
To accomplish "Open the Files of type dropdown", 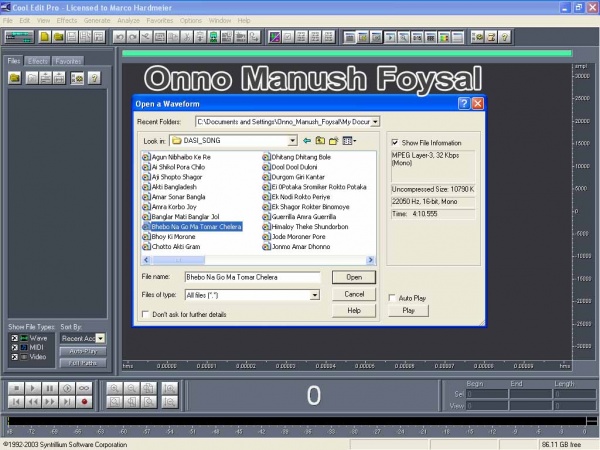I will [315, 295].
